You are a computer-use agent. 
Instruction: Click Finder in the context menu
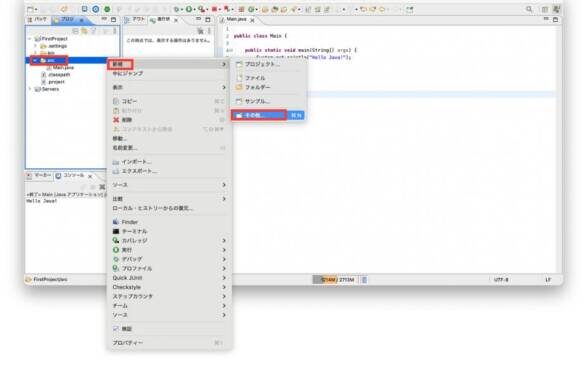click(x=169, y=222)
